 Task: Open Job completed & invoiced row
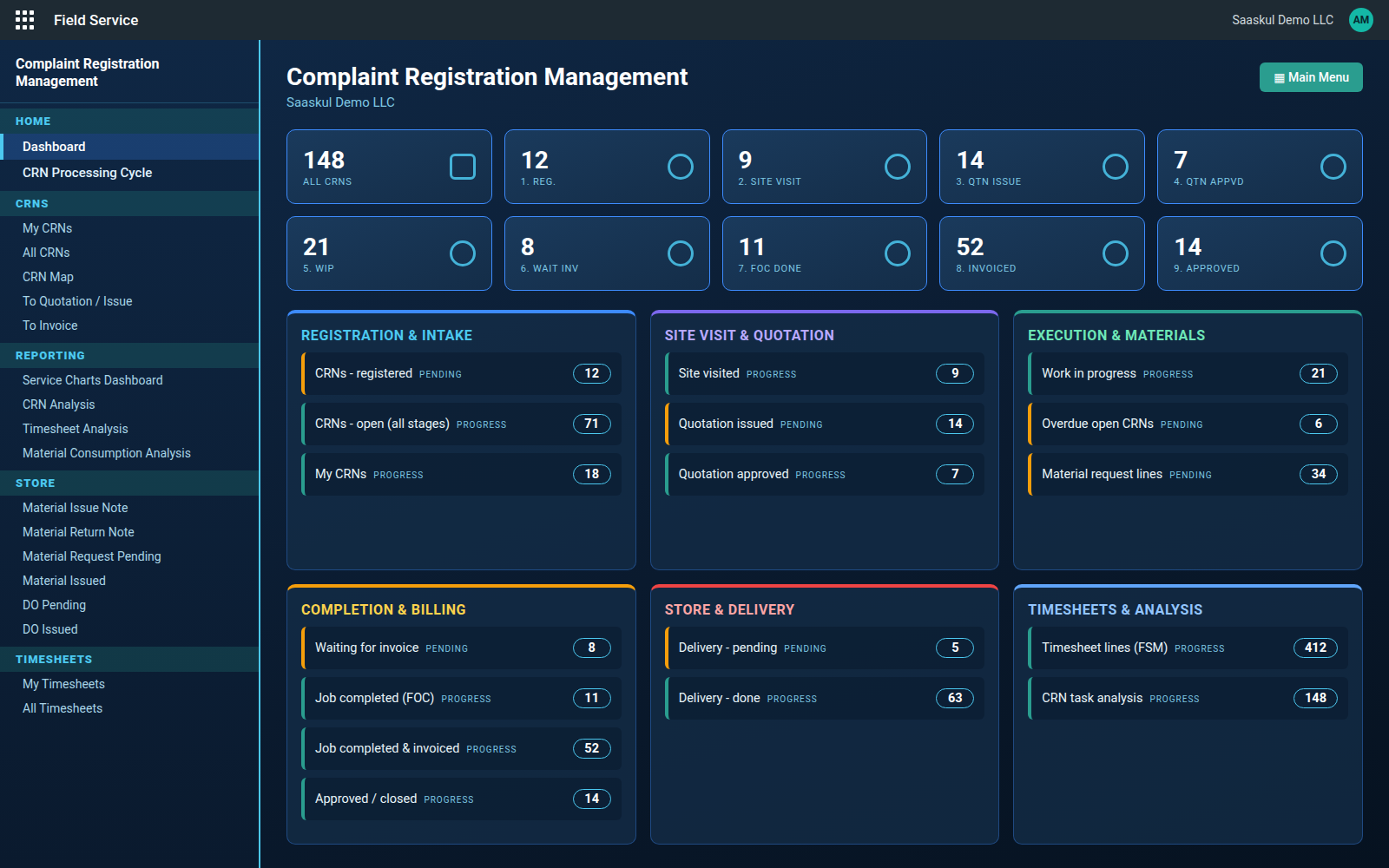(x=461, y=748)
